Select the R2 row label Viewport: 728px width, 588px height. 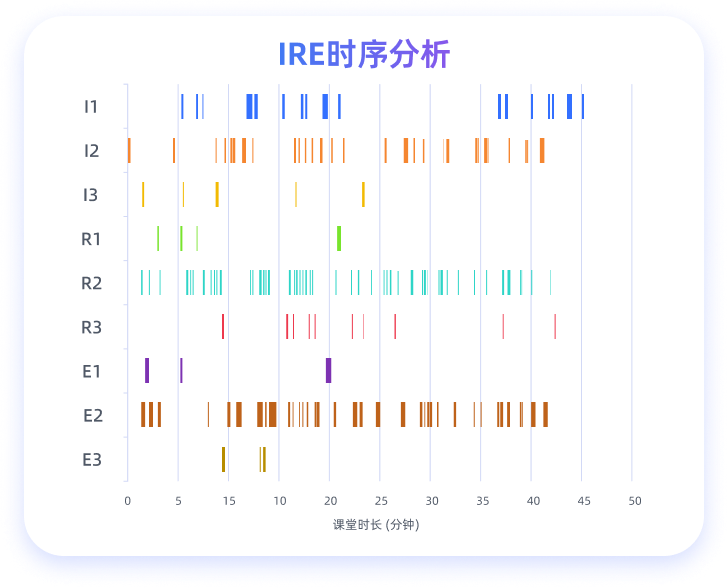pos(91,283)
